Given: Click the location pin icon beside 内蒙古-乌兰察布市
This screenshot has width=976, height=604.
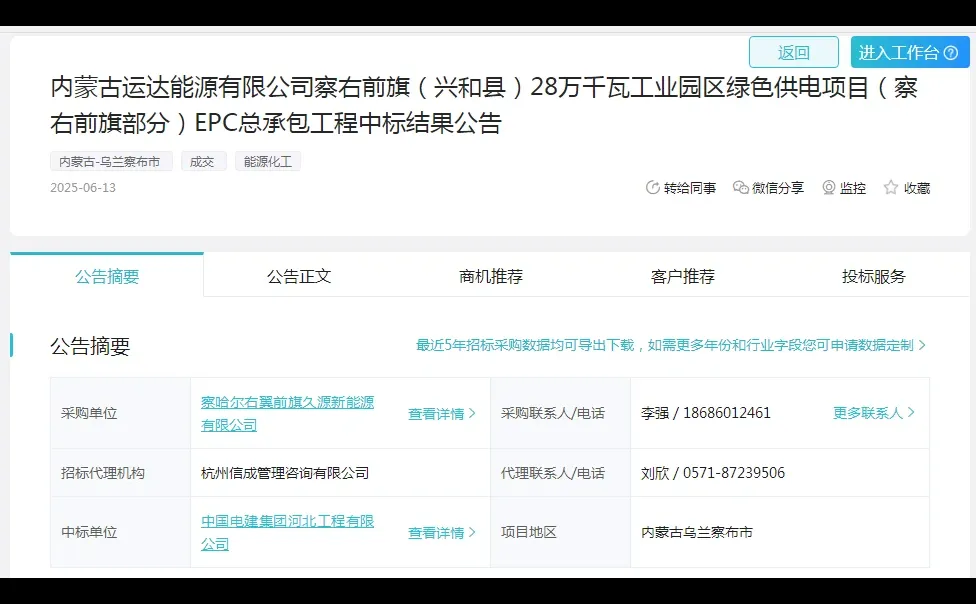Looking at the screenshot, I should [x=58, y=161].
